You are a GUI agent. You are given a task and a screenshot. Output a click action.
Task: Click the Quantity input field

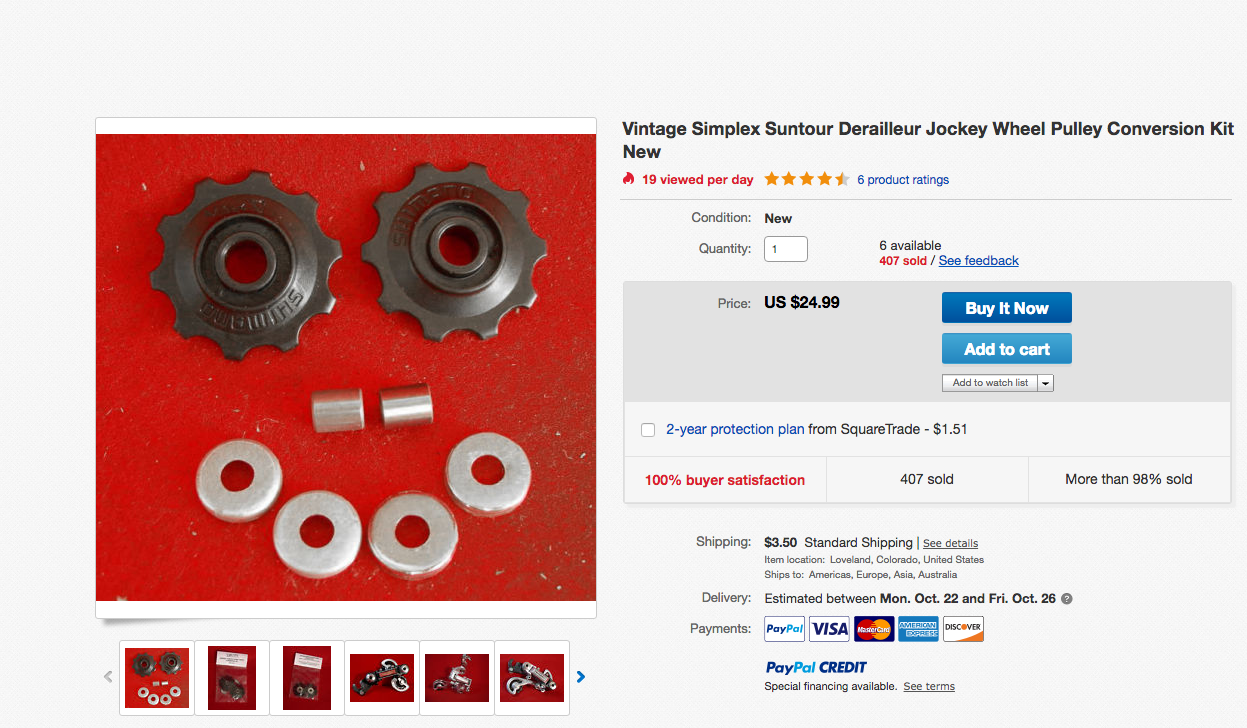pyautogui.click(x=786, y=249)
